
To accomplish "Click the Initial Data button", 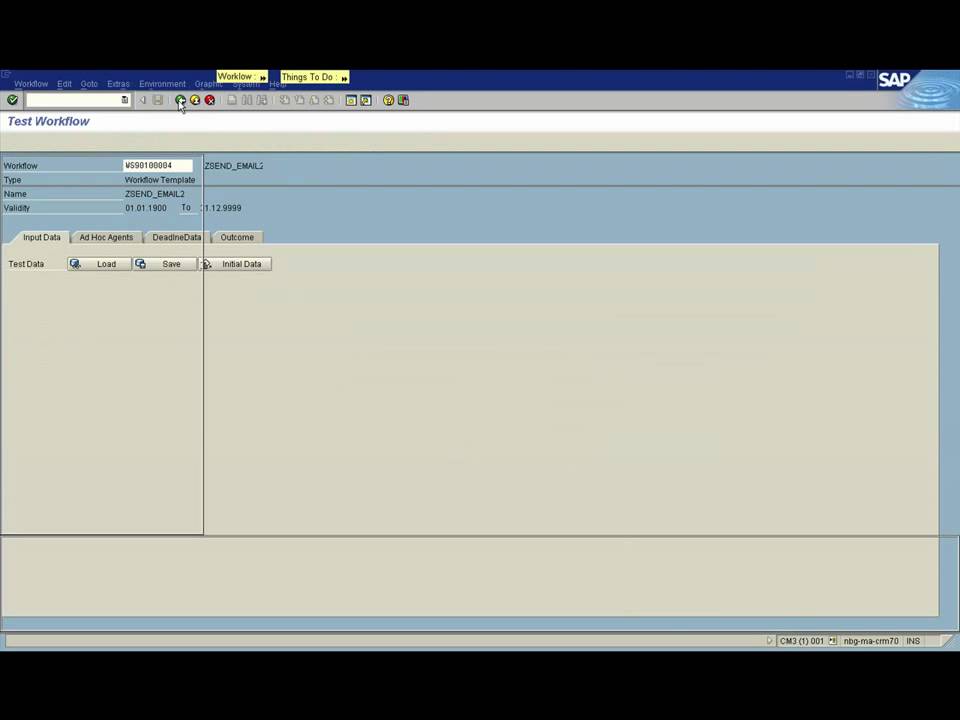I will (x=235, y=264).
